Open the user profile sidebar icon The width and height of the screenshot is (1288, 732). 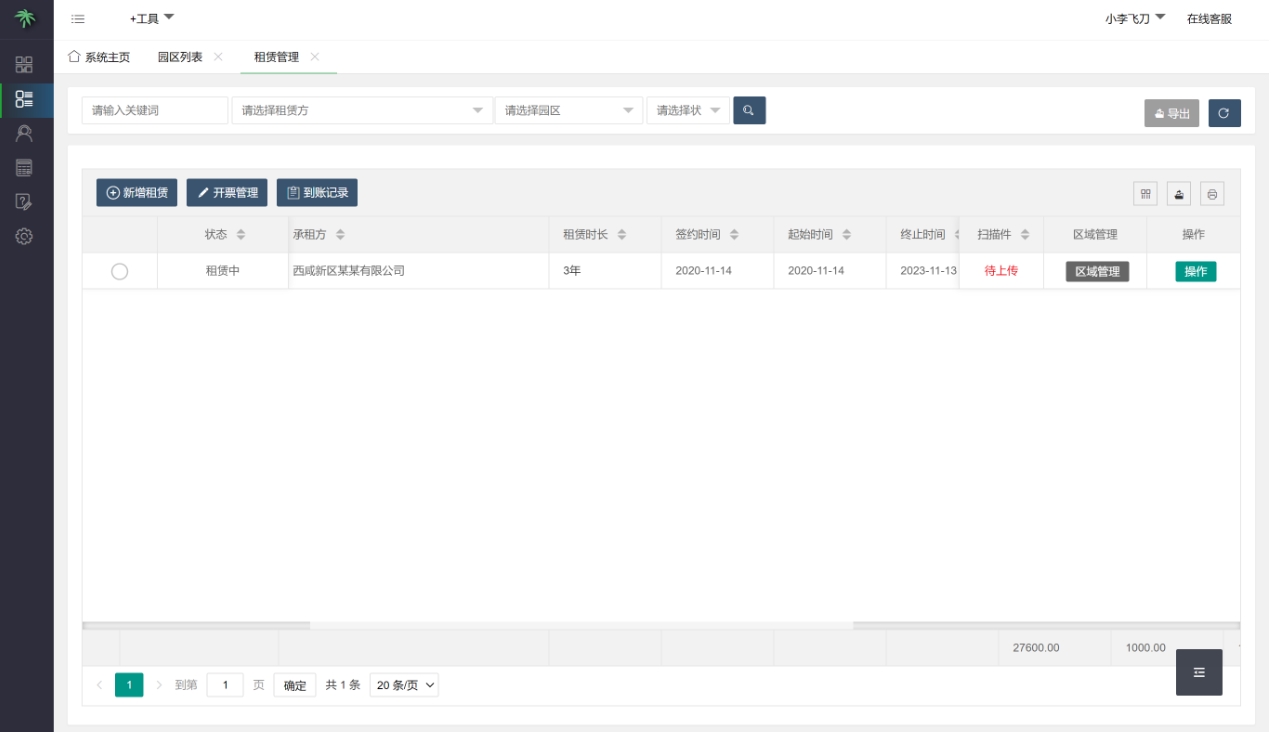tap(24, 133)
